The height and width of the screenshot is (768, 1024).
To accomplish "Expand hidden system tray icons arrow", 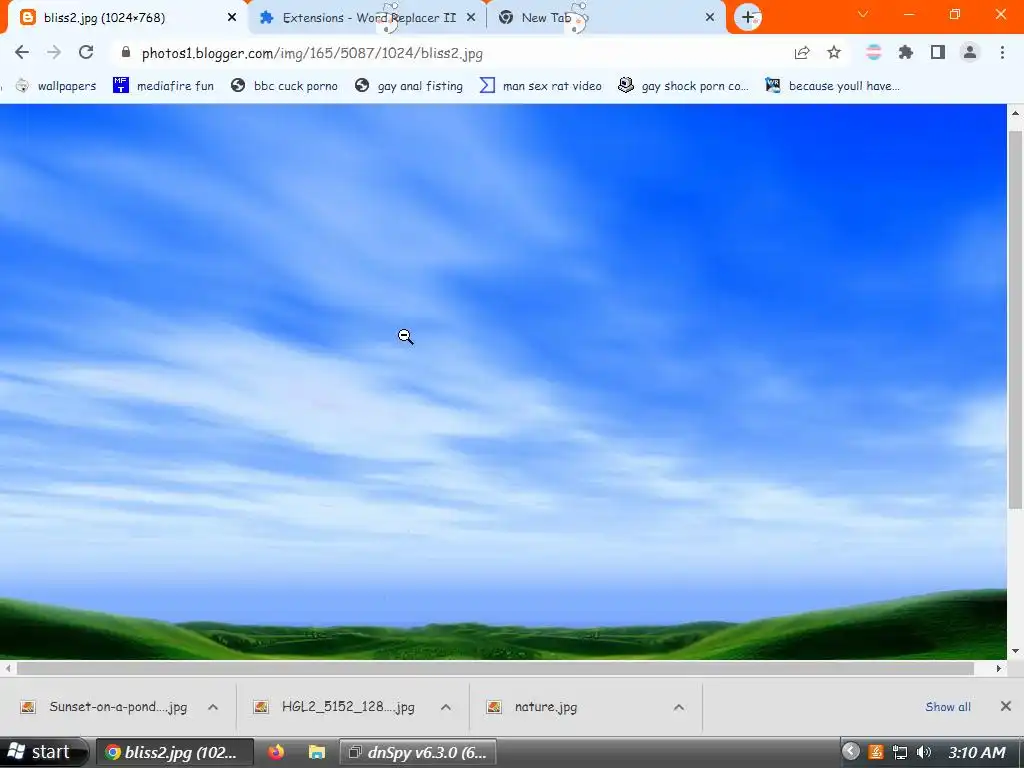I will (850, 752).
